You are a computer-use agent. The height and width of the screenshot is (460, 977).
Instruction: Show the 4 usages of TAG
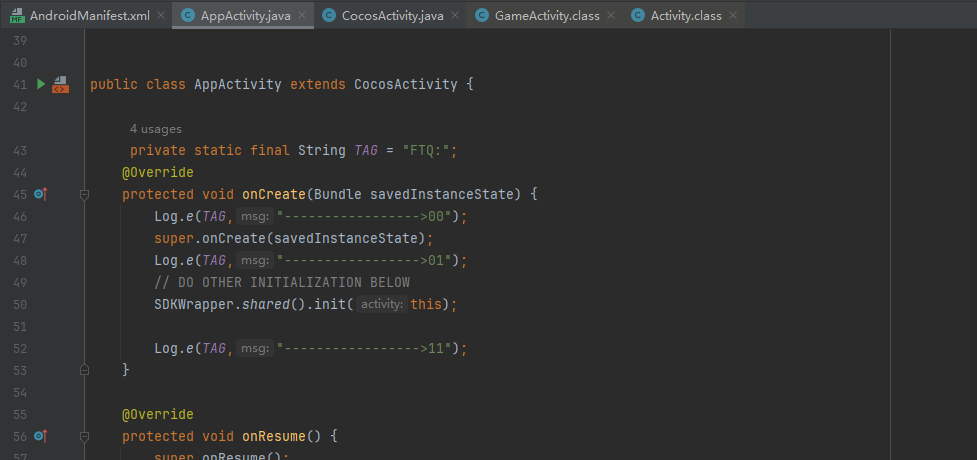pyautogui.click(x=156, y=129)
